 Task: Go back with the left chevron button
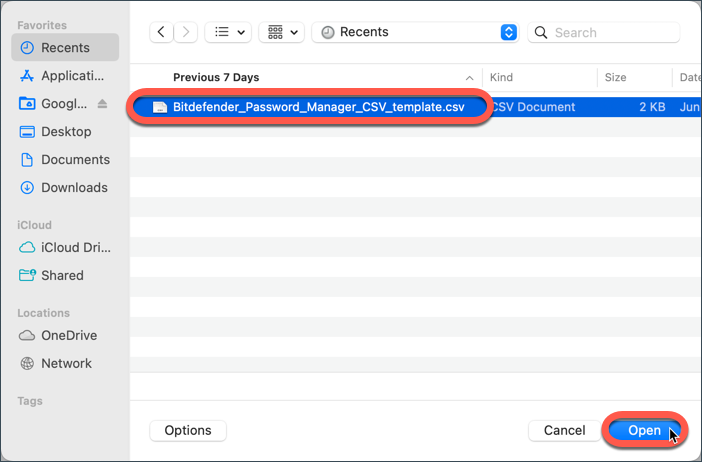click(161, 32)
